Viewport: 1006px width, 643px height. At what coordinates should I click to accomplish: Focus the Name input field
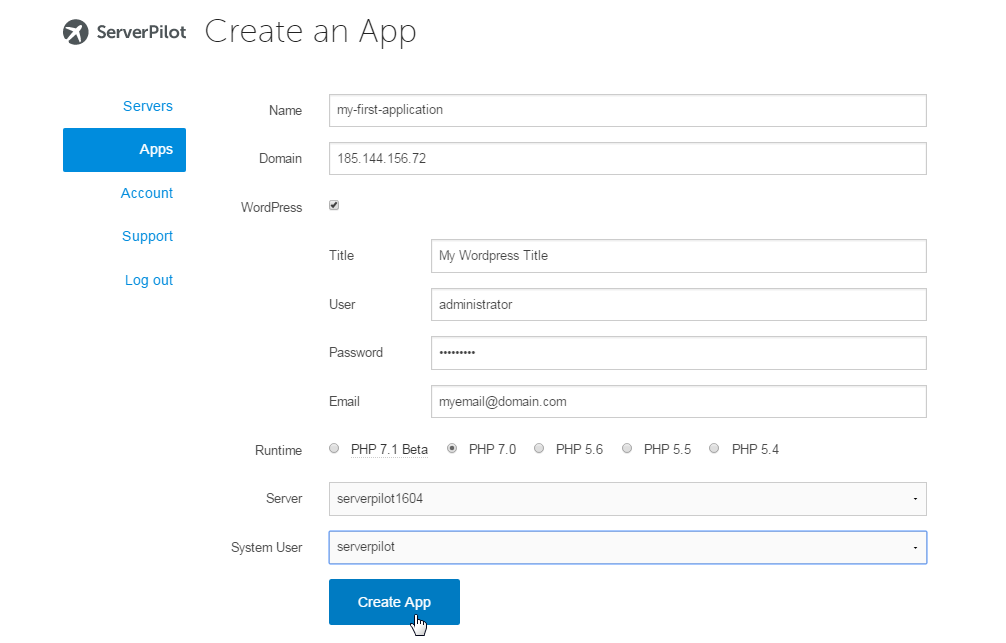click(x=627, y=110)
